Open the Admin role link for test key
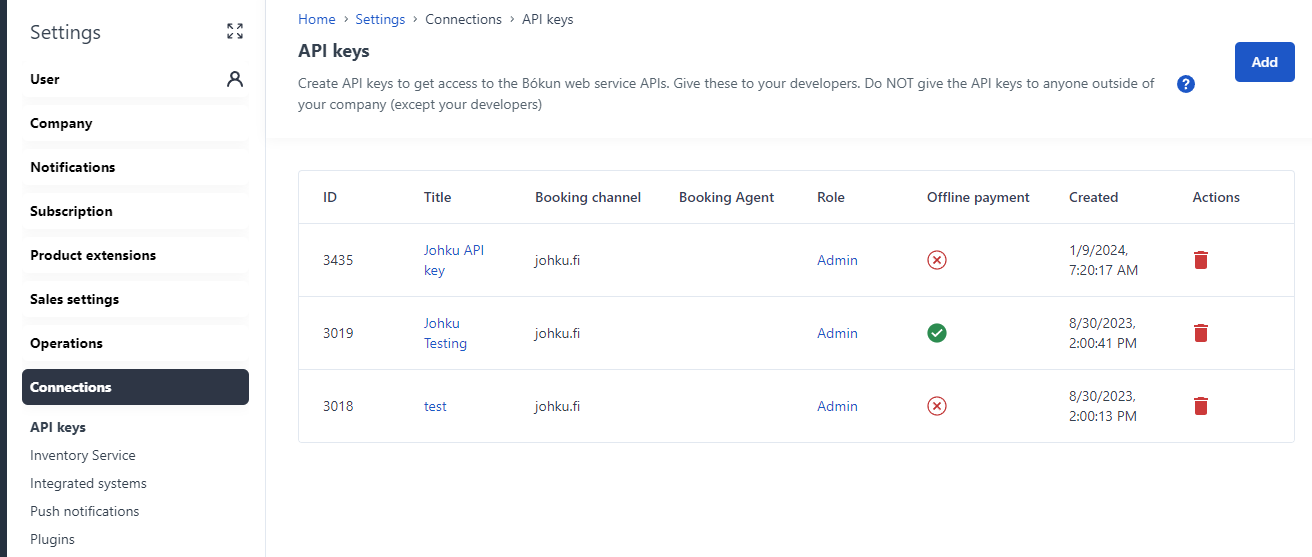 coord(837,406)
